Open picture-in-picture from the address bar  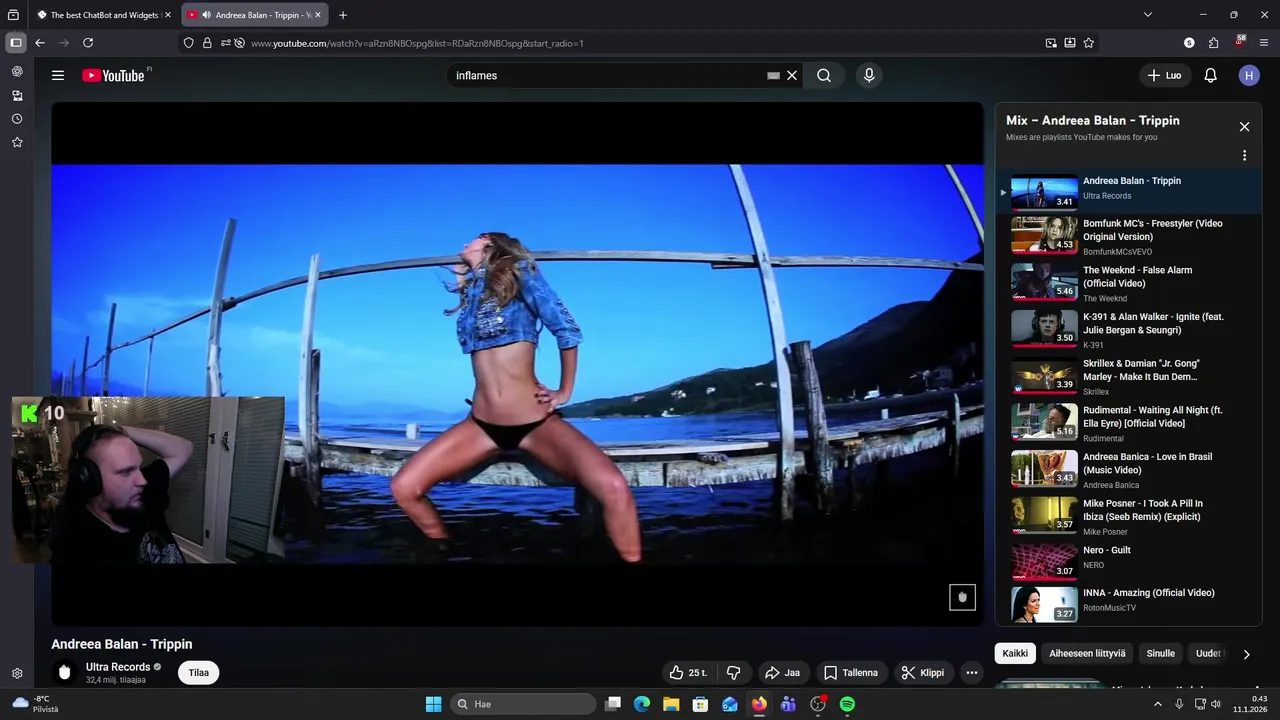(1051, 43)
